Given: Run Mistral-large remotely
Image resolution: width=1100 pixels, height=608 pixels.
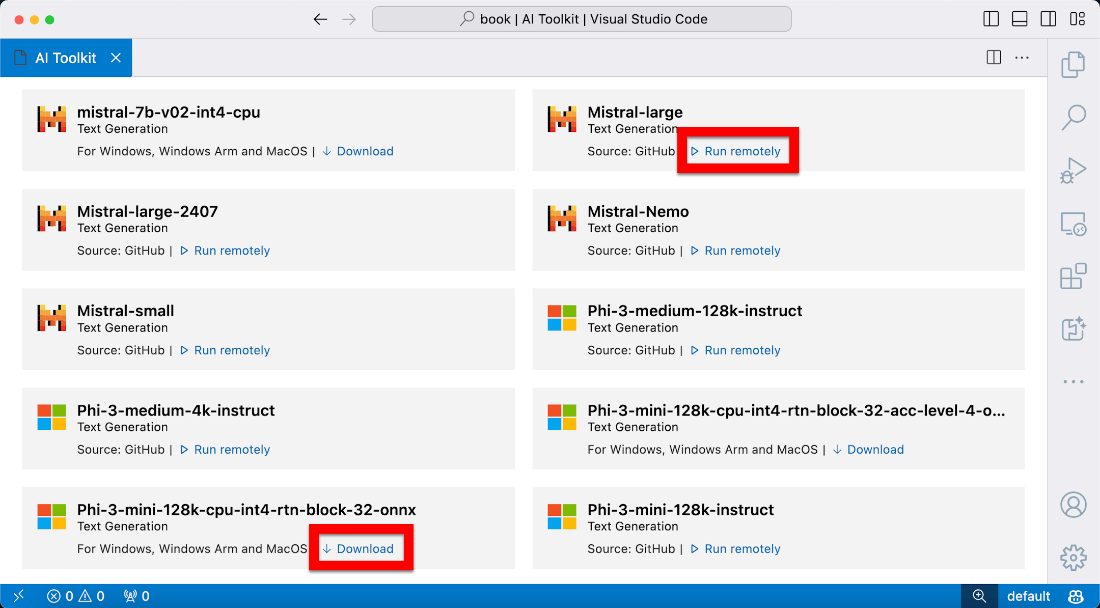Looking at the screenshot, I should 735,151.
